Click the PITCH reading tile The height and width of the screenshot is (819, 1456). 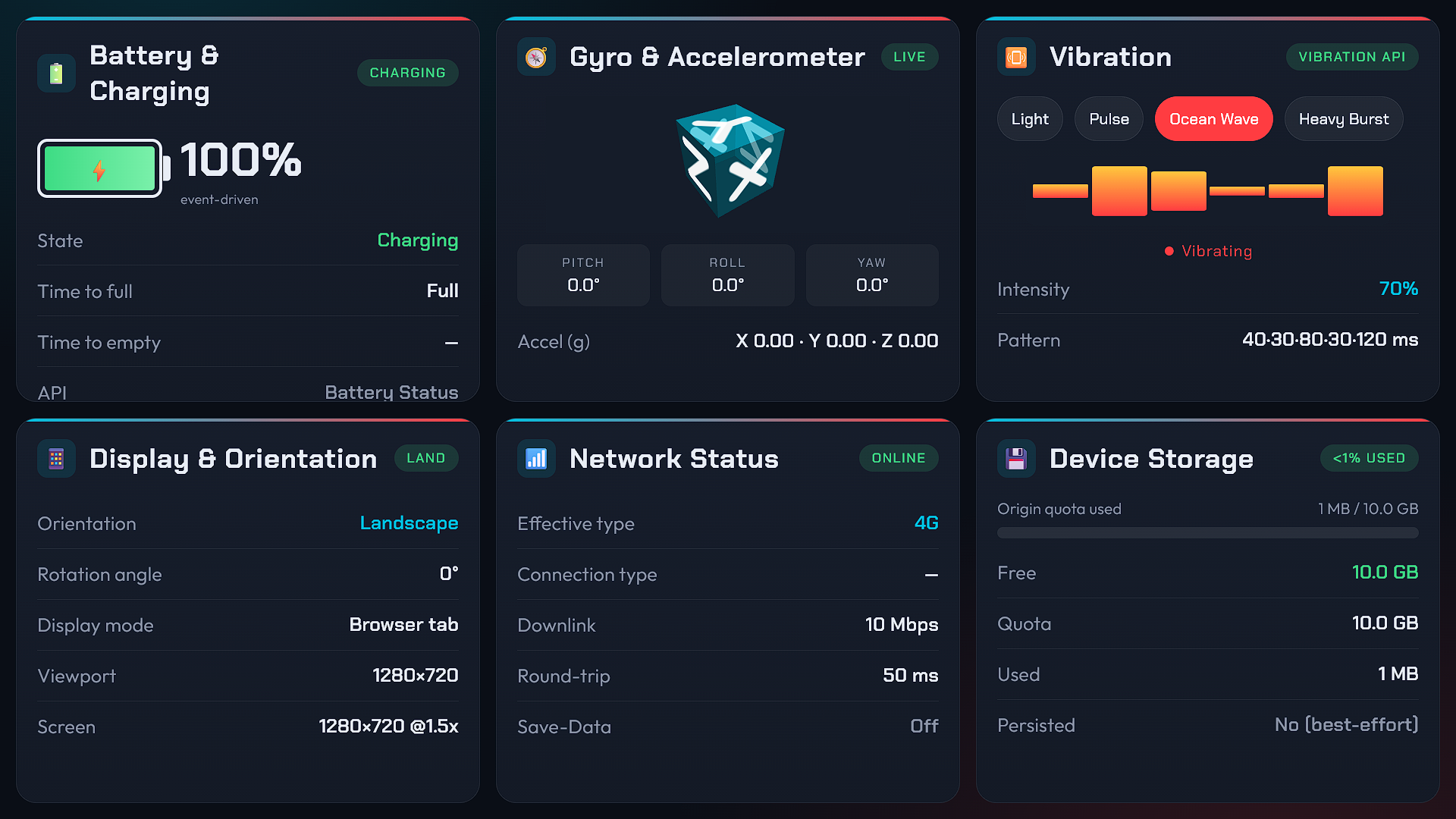pyautogui.click(x=583, y=275)
